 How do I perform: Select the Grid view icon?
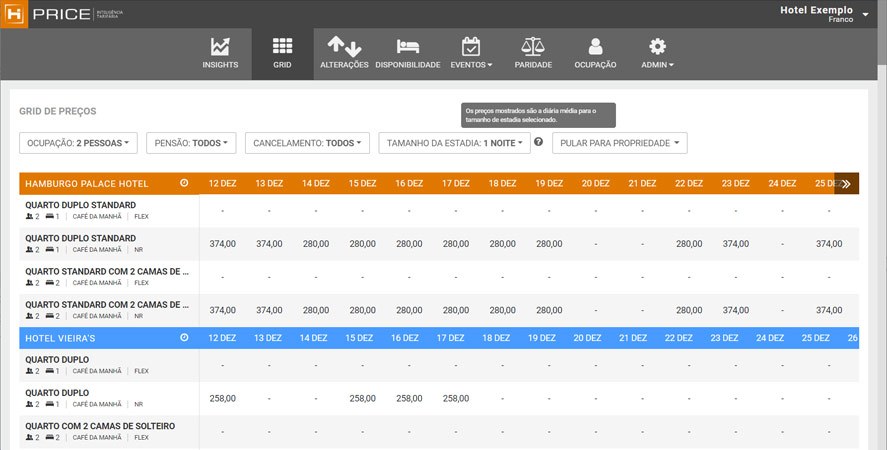(282, 47)
